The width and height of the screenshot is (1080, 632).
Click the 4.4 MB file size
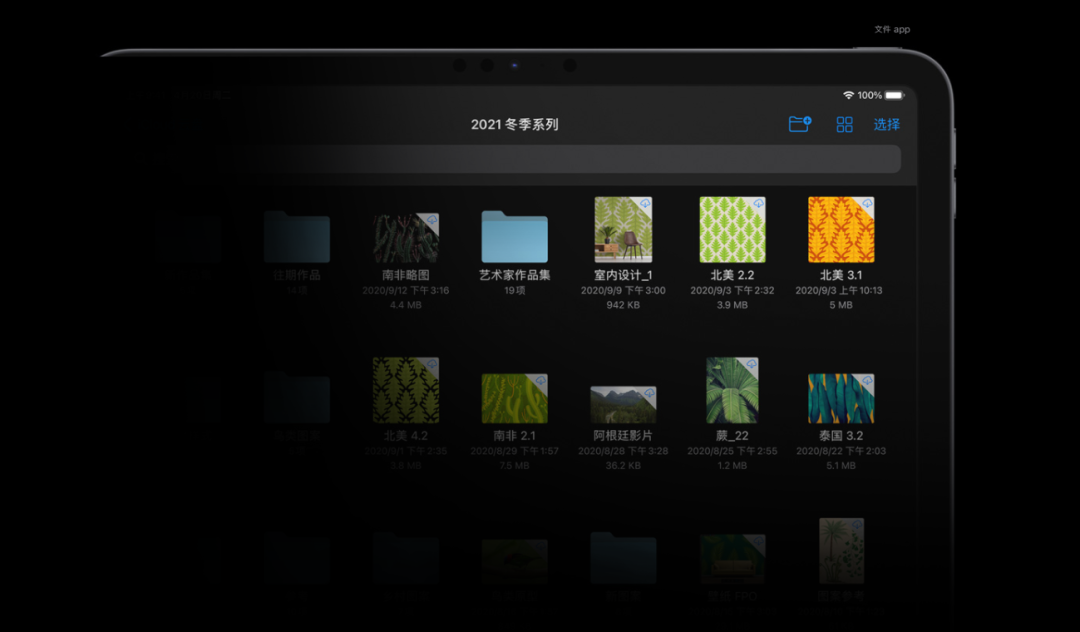(406, 305)
